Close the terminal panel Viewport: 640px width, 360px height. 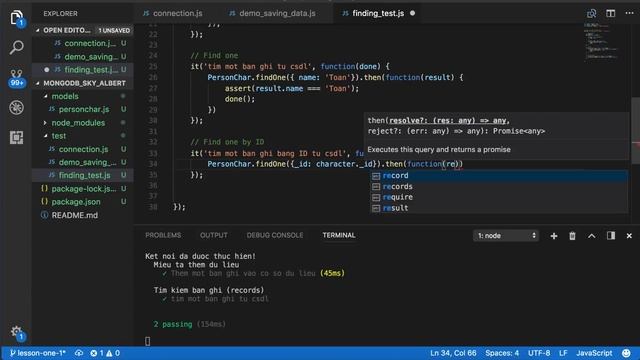pos(629,236)
